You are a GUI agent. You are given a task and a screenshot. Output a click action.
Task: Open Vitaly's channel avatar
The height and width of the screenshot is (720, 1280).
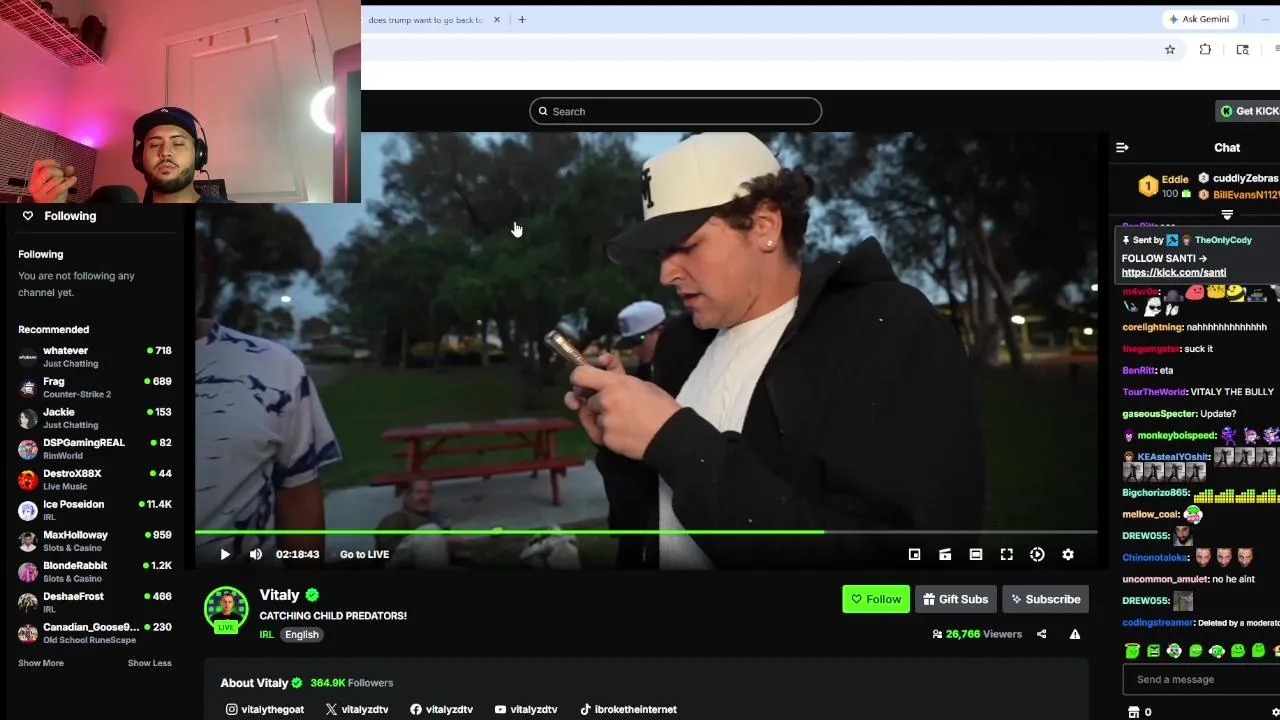tap(226, 609)
